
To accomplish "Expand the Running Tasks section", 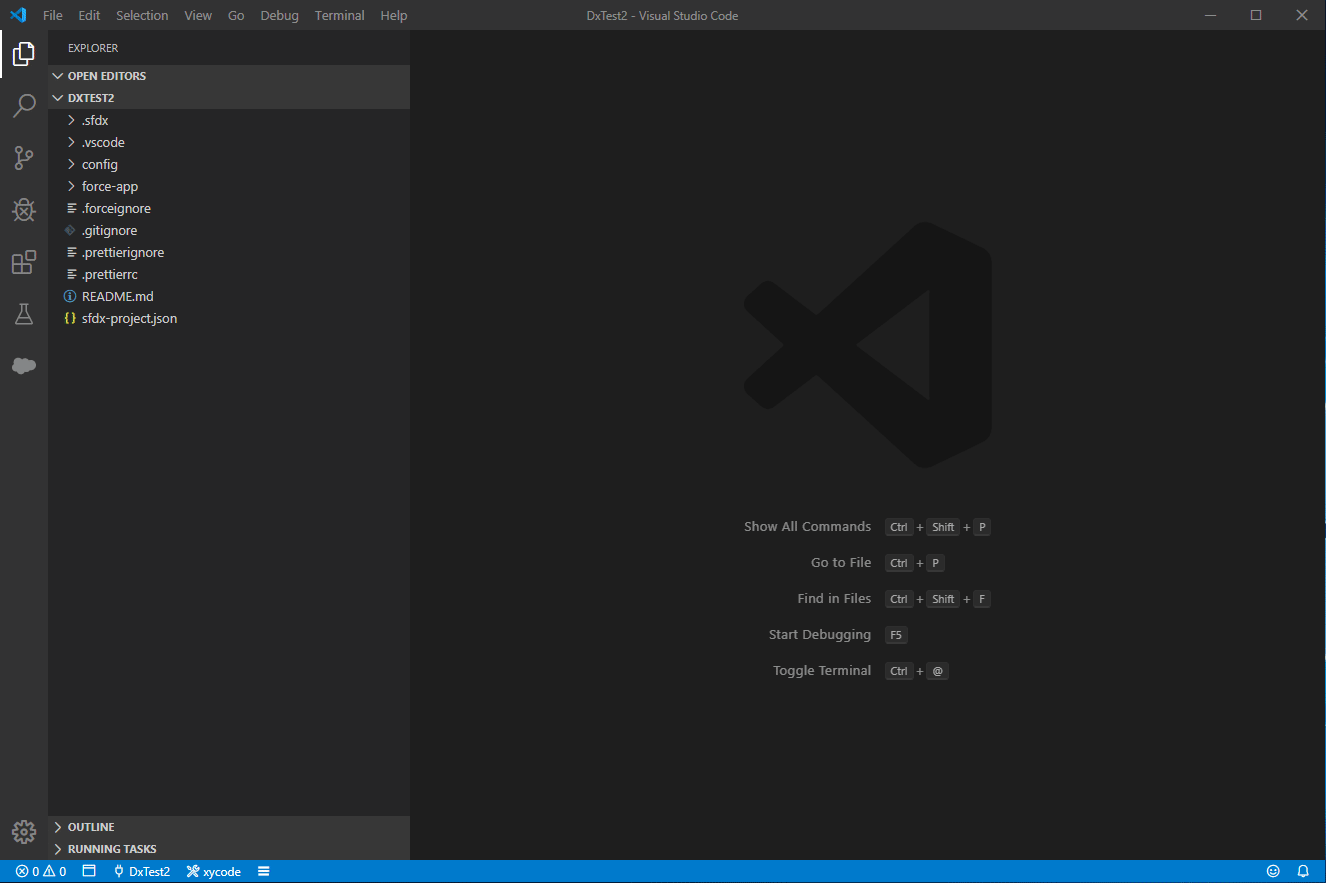I will tap(229, 849).
